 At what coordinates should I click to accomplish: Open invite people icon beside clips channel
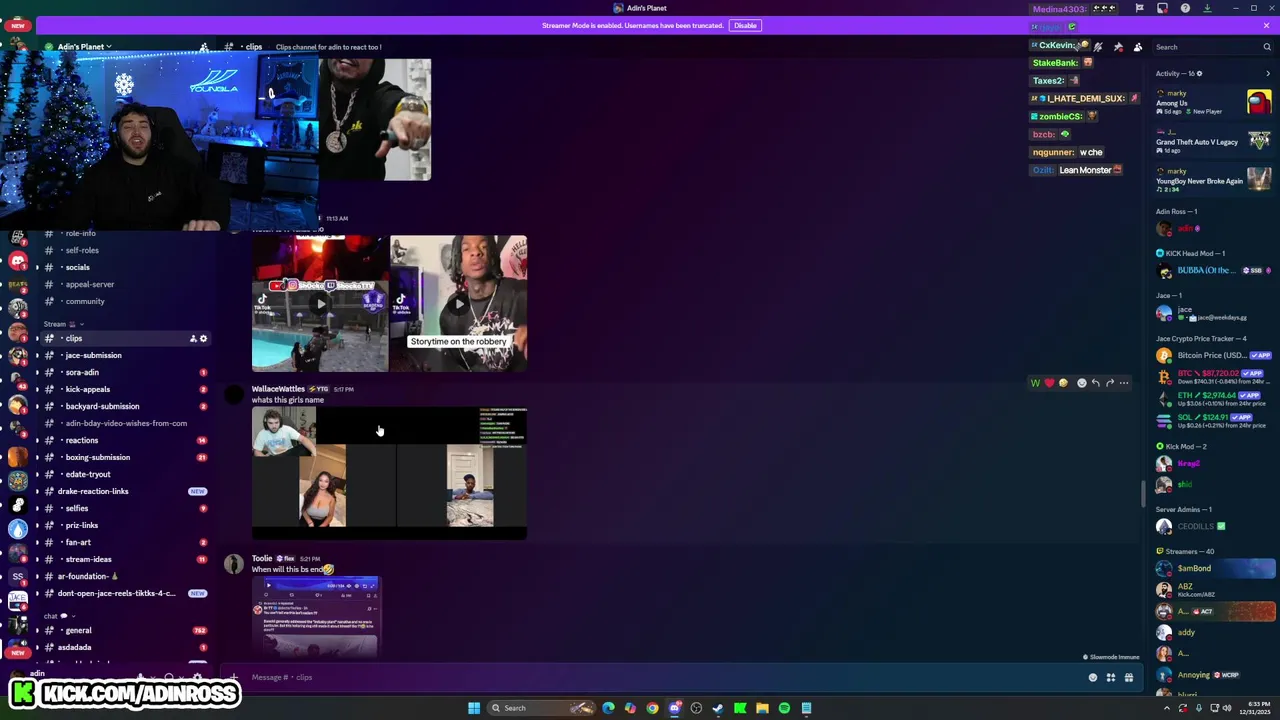(193, 338)
